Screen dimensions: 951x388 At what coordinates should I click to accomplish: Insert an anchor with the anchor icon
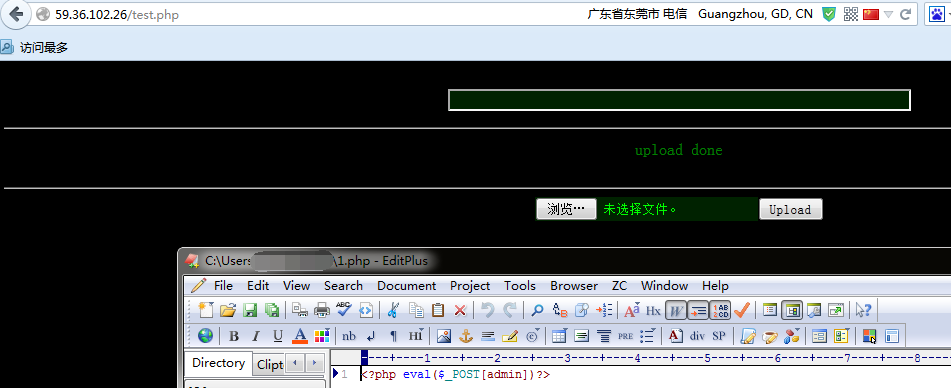pos(466,335)
